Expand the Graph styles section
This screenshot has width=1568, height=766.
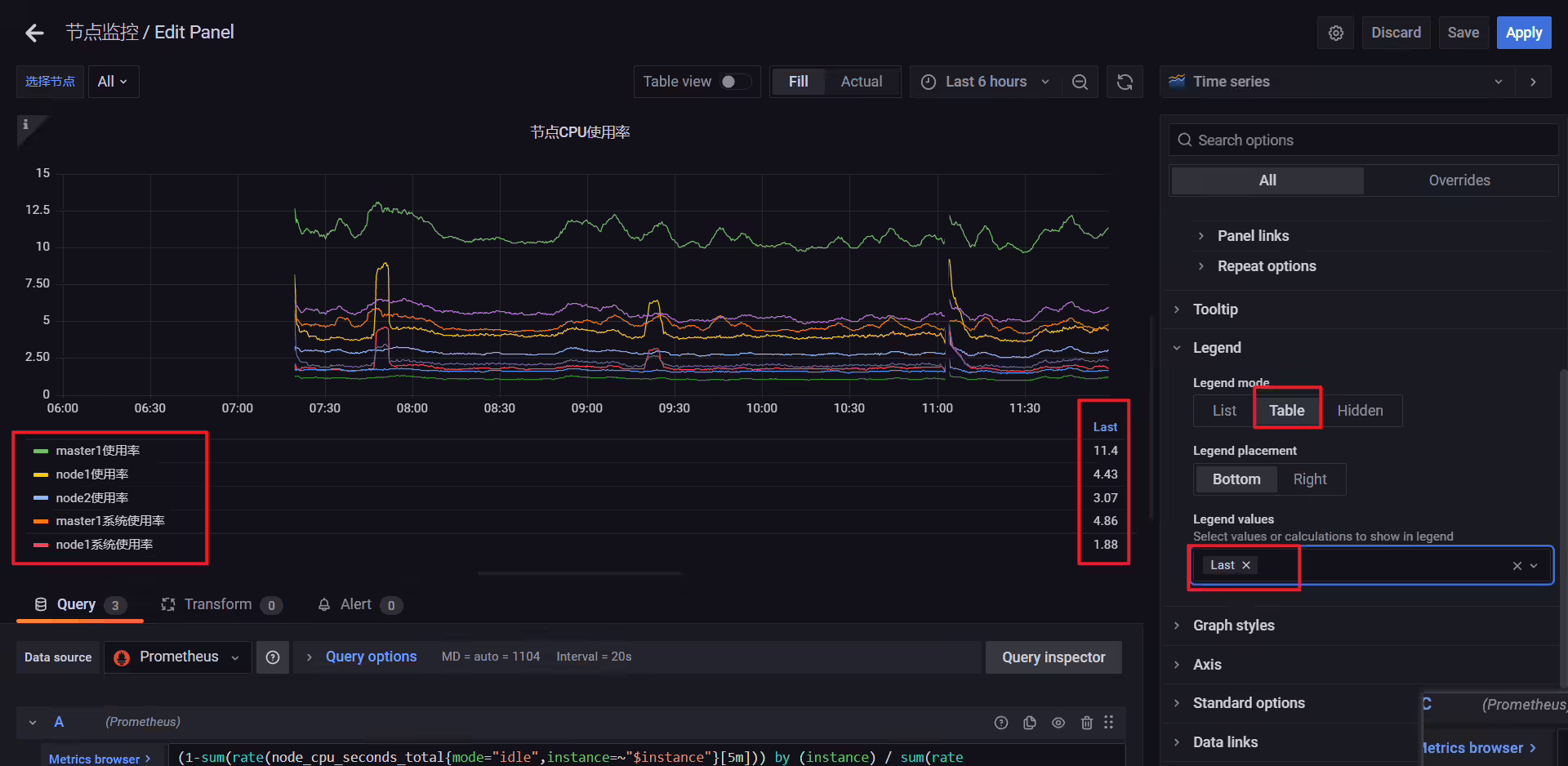pos(1233,626)
